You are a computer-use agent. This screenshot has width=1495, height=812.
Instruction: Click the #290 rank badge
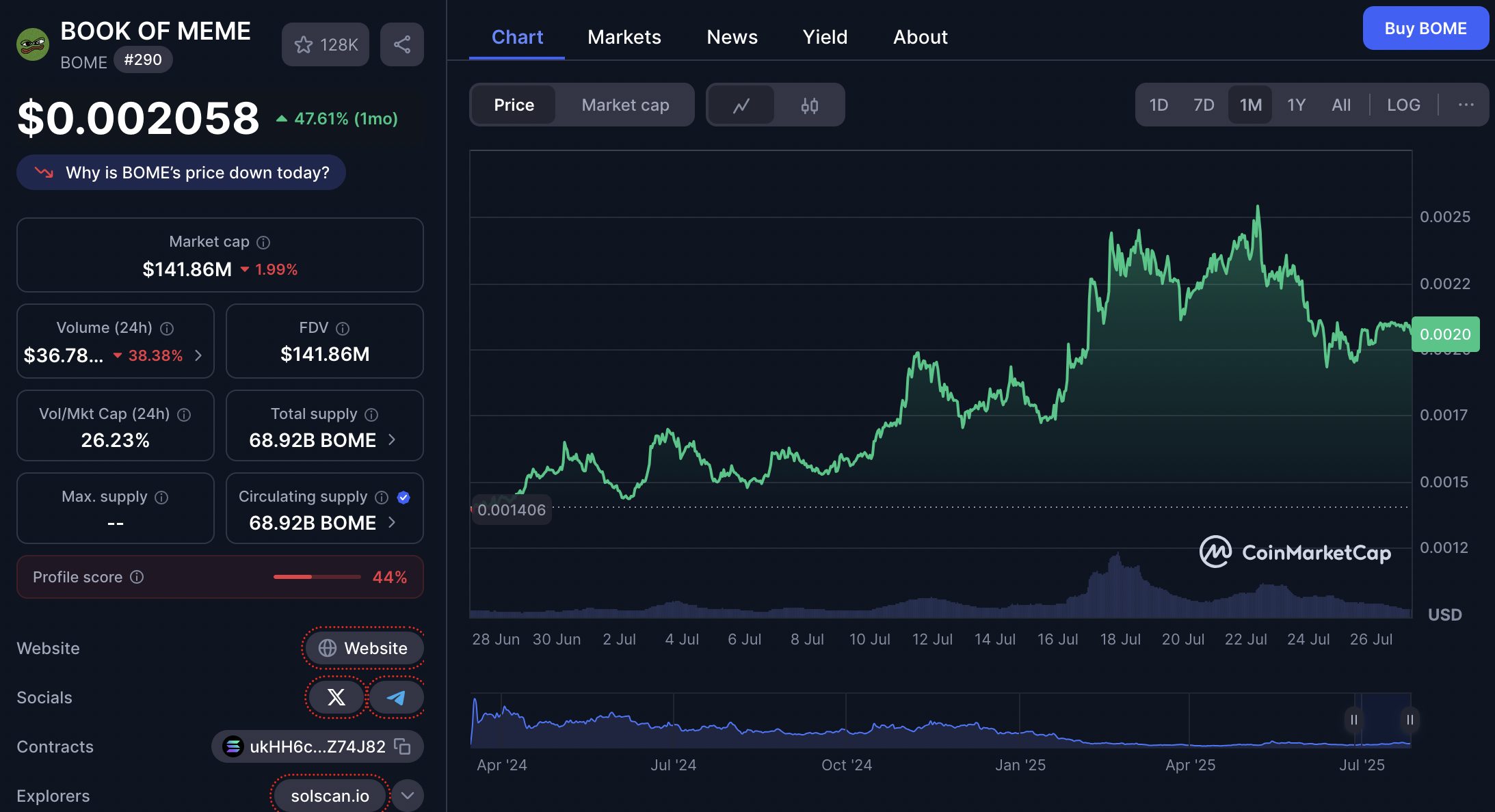click(x=143, y=60)
